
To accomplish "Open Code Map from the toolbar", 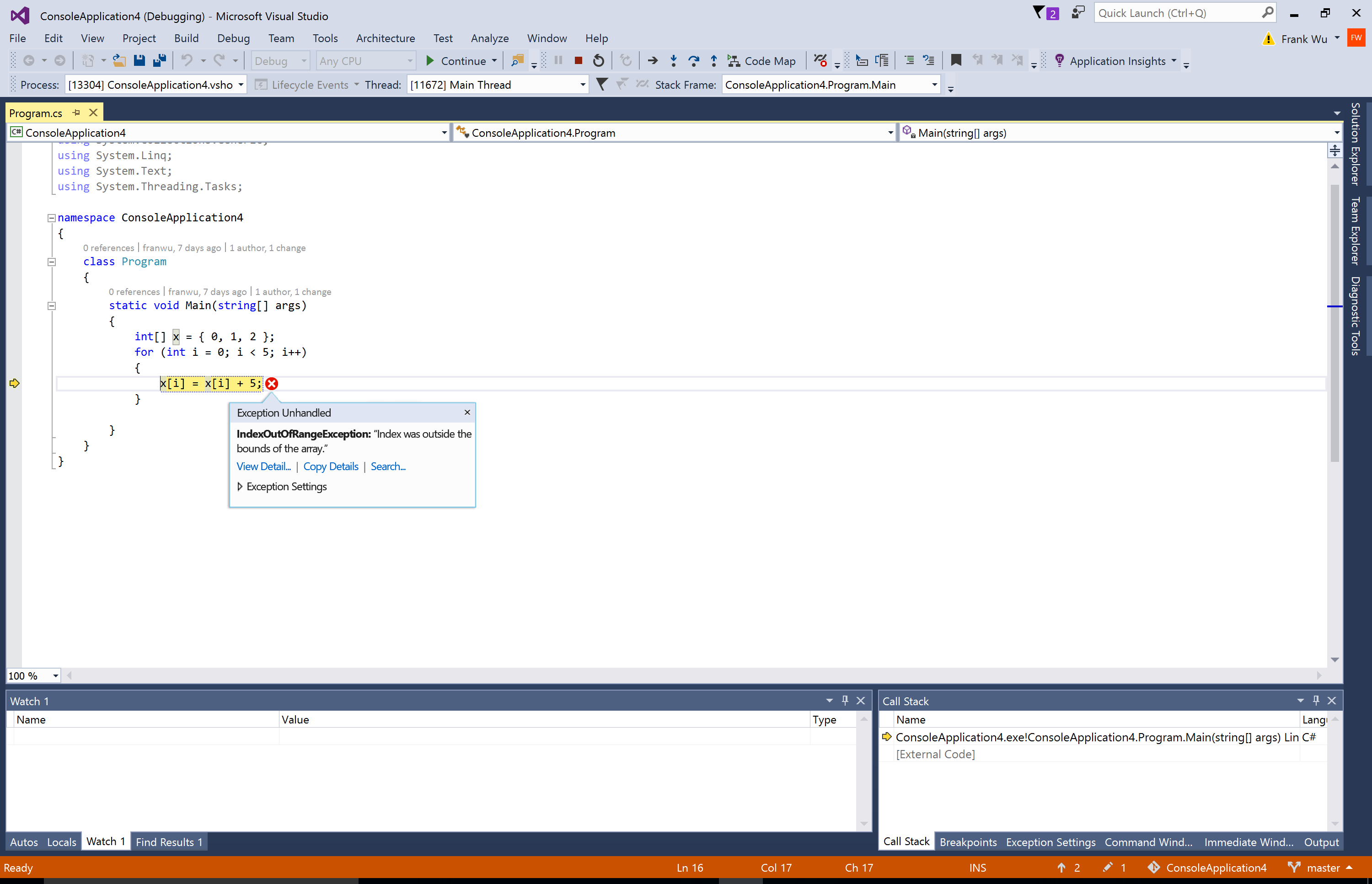I will [761, 61].
